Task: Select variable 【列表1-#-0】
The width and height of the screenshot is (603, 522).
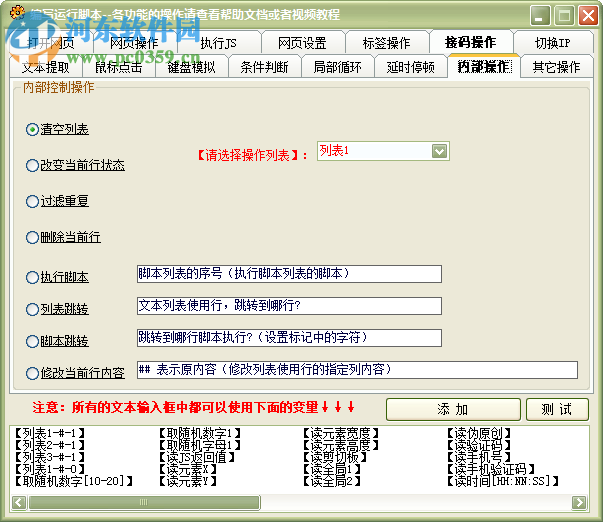Action: (x=50, y=469)
